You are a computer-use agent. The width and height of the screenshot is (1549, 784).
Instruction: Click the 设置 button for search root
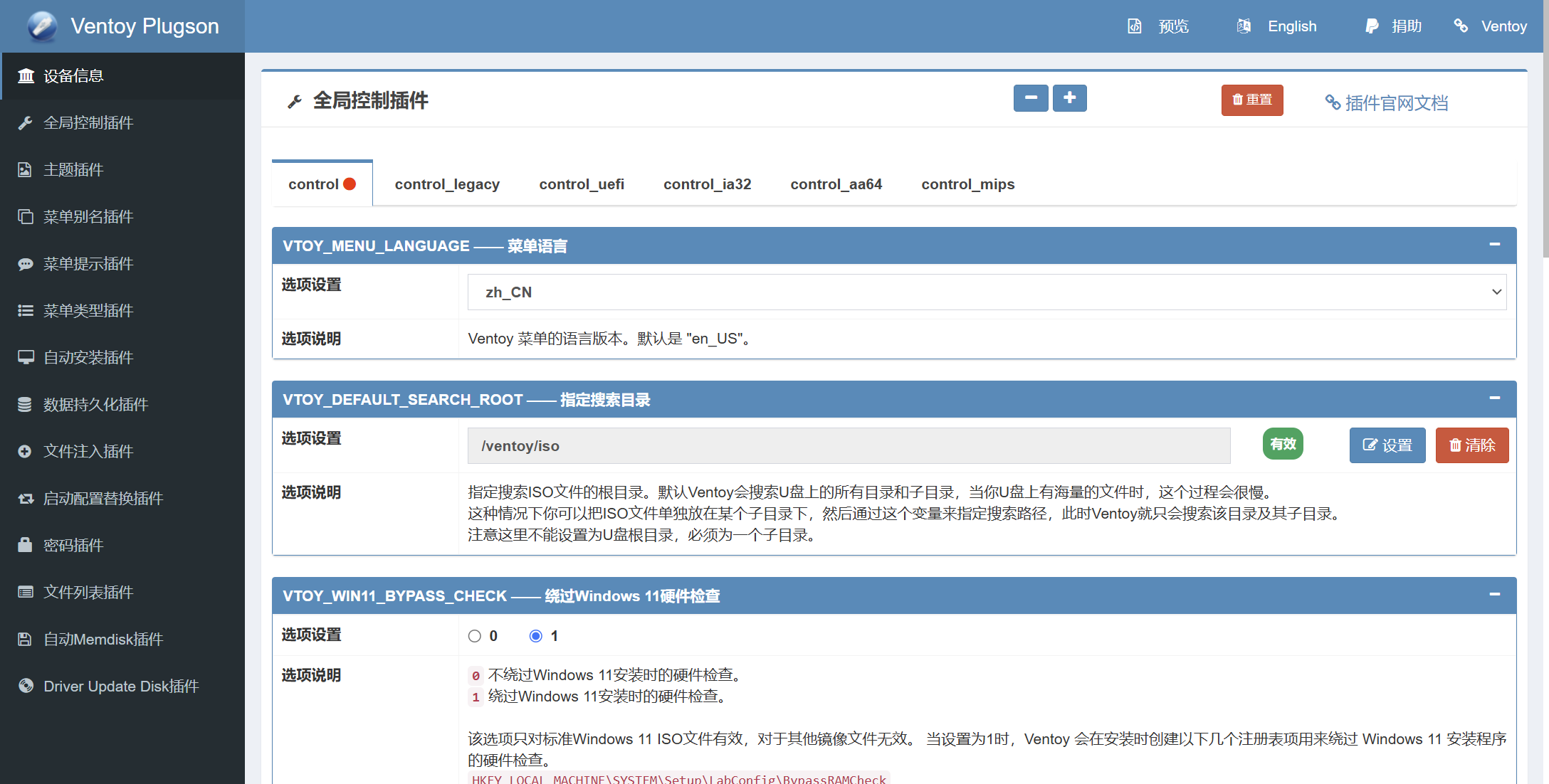(x=1387, y=445)
